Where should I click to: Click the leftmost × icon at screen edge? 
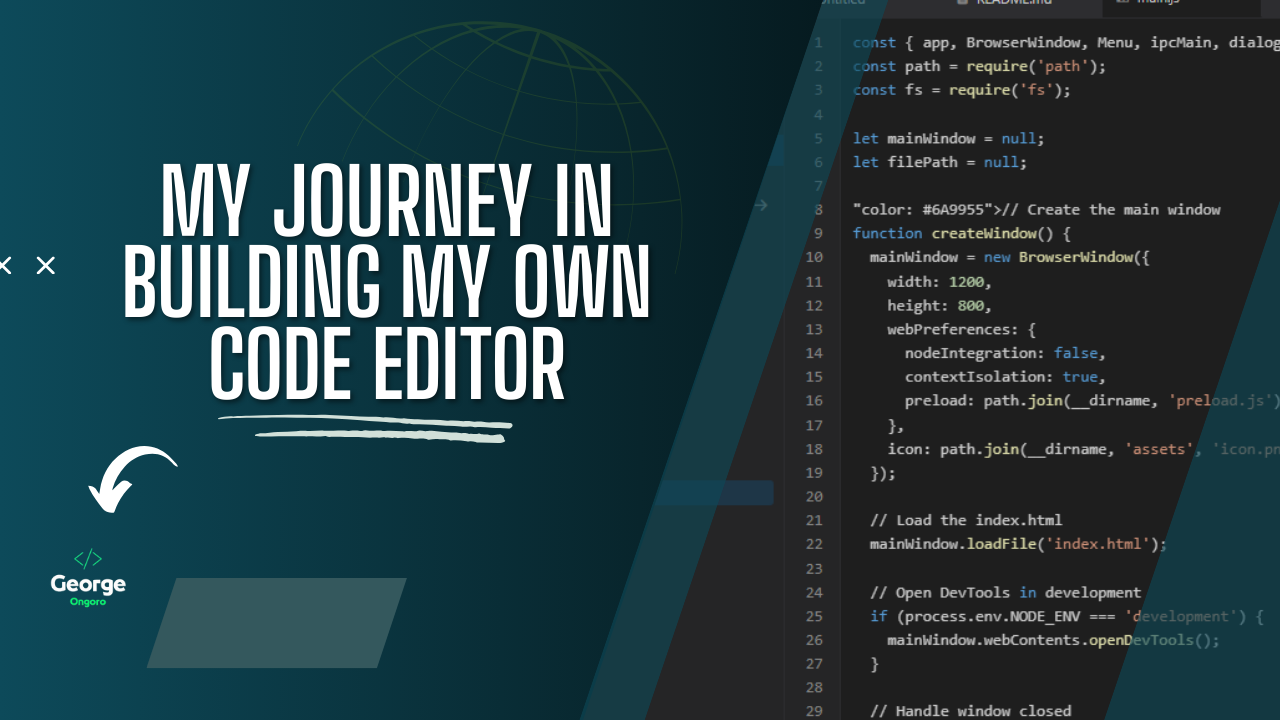click(5, 265)
